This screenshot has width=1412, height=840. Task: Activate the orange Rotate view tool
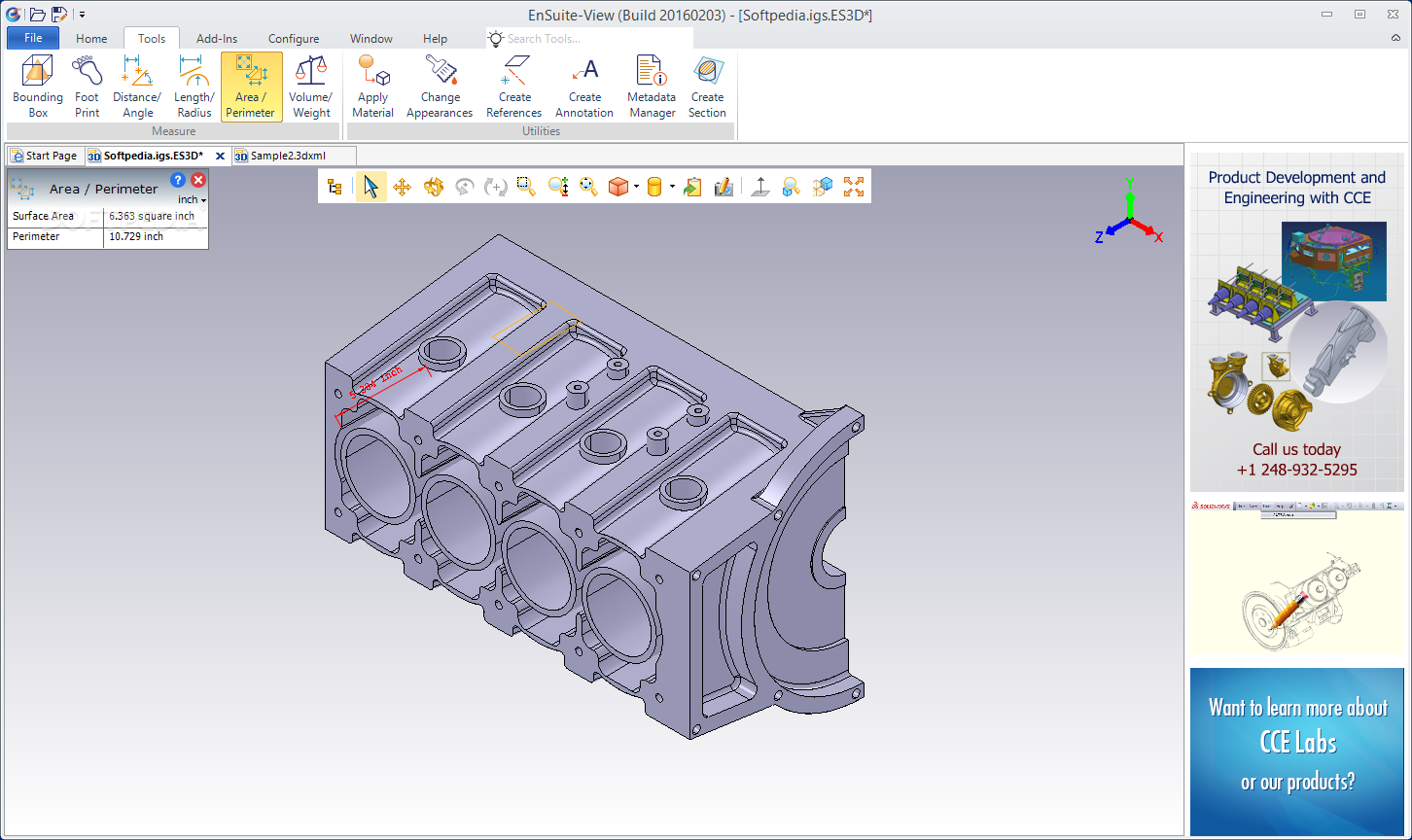pyautogui.click(x=433, y=187)
